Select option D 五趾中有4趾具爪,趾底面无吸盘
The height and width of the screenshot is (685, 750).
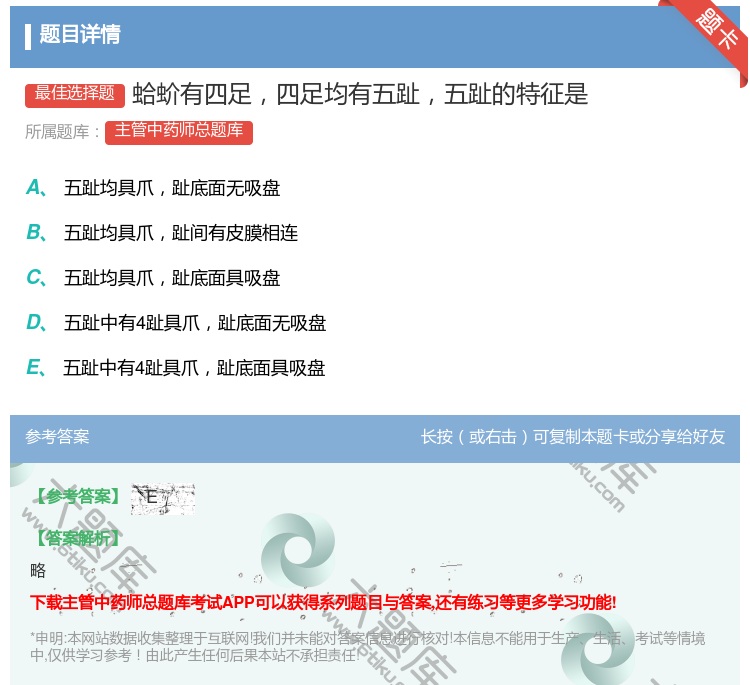[194, 323]
